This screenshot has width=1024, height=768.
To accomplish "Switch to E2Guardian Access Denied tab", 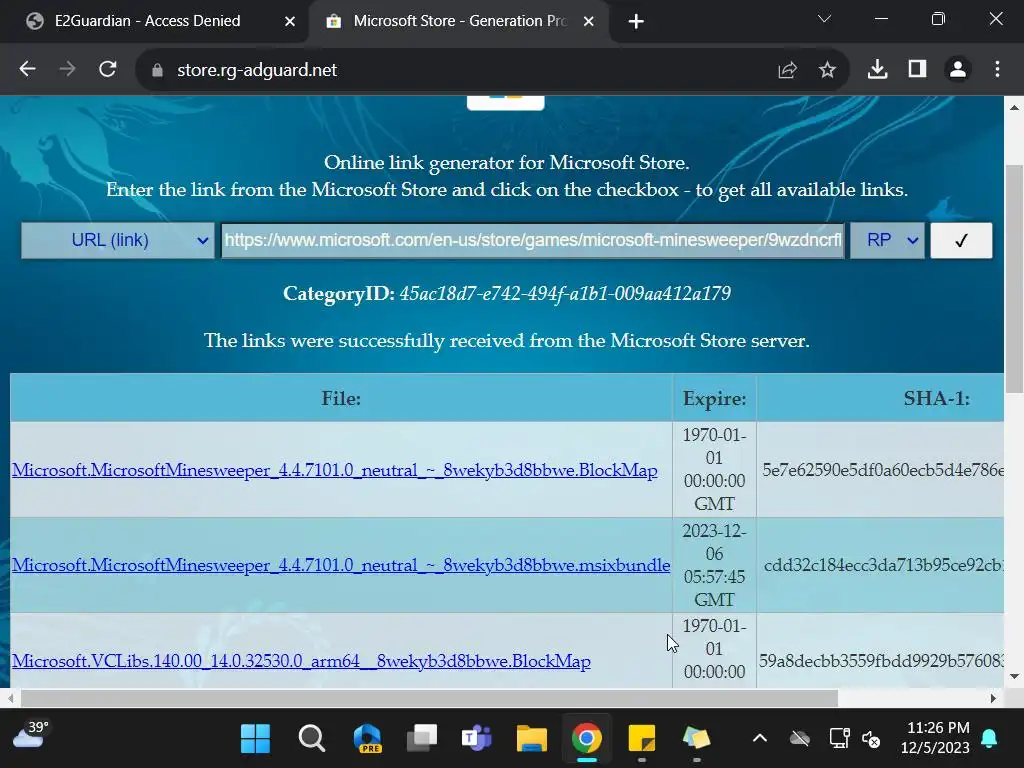I will (x=147, y=21).
